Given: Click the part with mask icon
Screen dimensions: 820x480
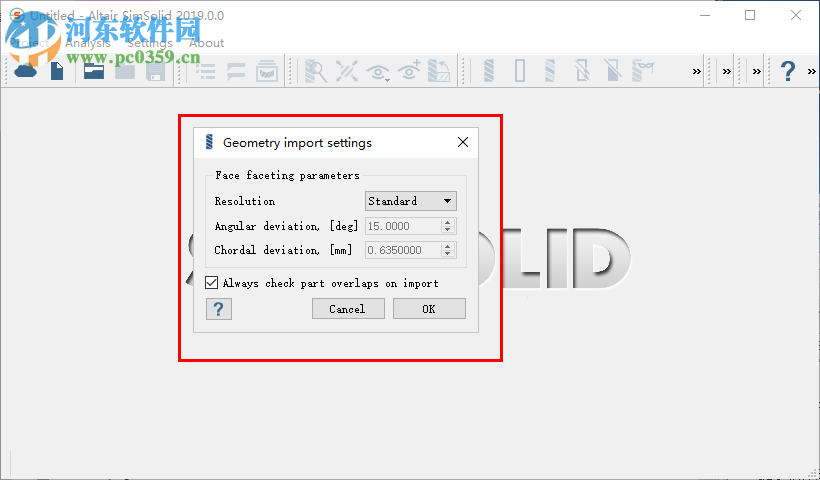Looking at the screenshot, I should point(643,71).
